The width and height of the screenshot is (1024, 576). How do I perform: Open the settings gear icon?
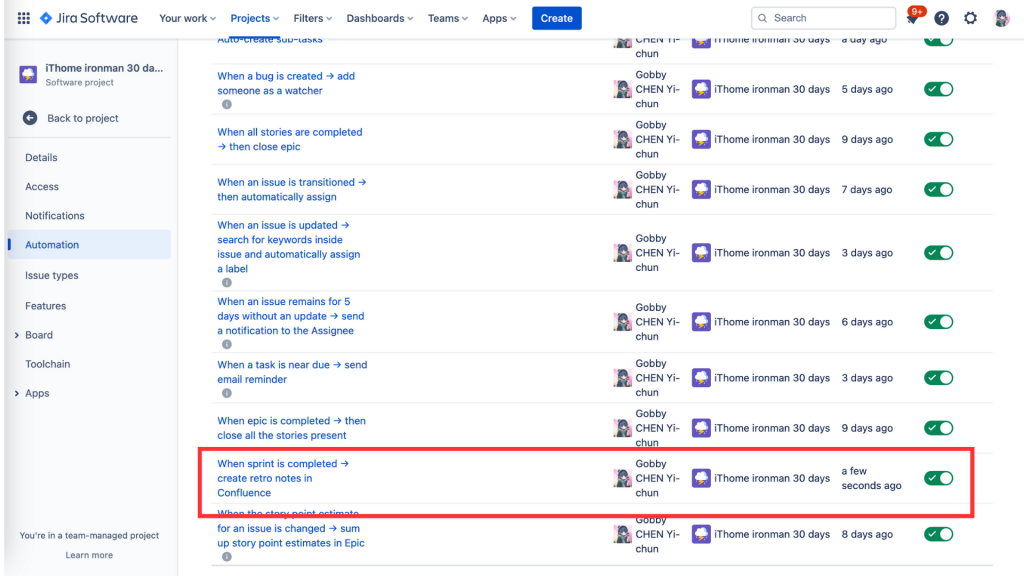pos(970,18)
